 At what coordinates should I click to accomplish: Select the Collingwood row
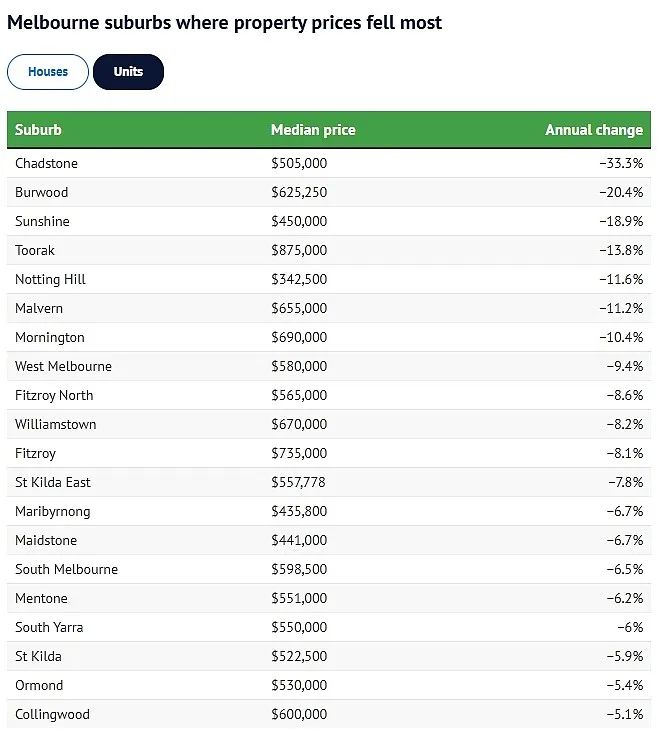click(52, 714)
